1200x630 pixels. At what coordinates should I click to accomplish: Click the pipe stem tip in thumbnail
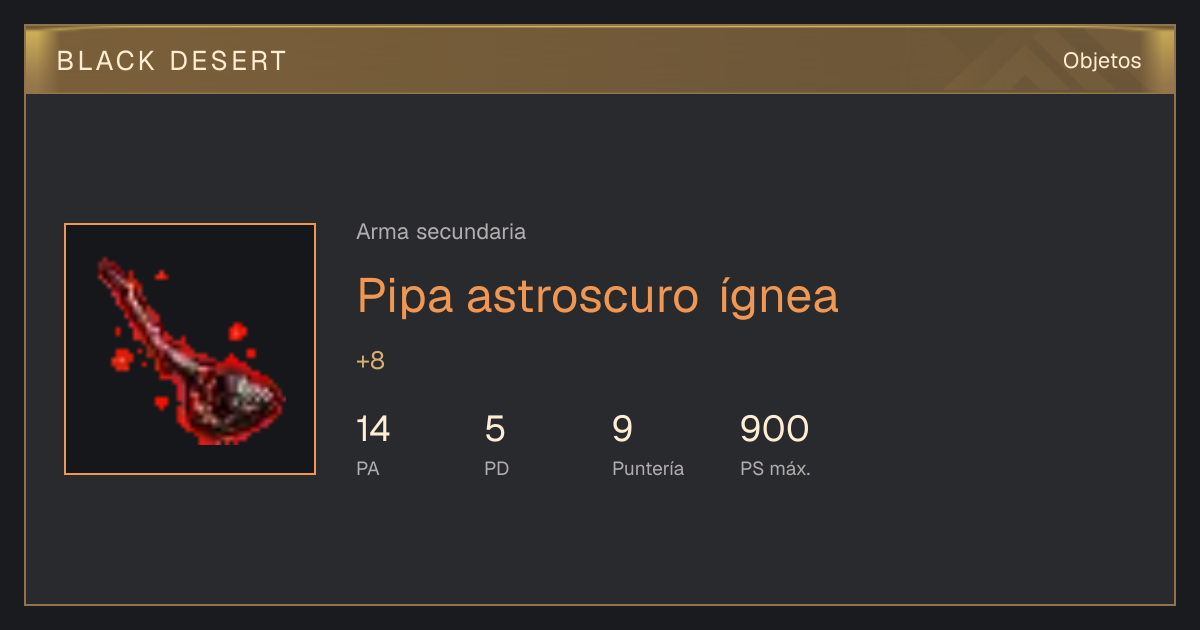109,268
